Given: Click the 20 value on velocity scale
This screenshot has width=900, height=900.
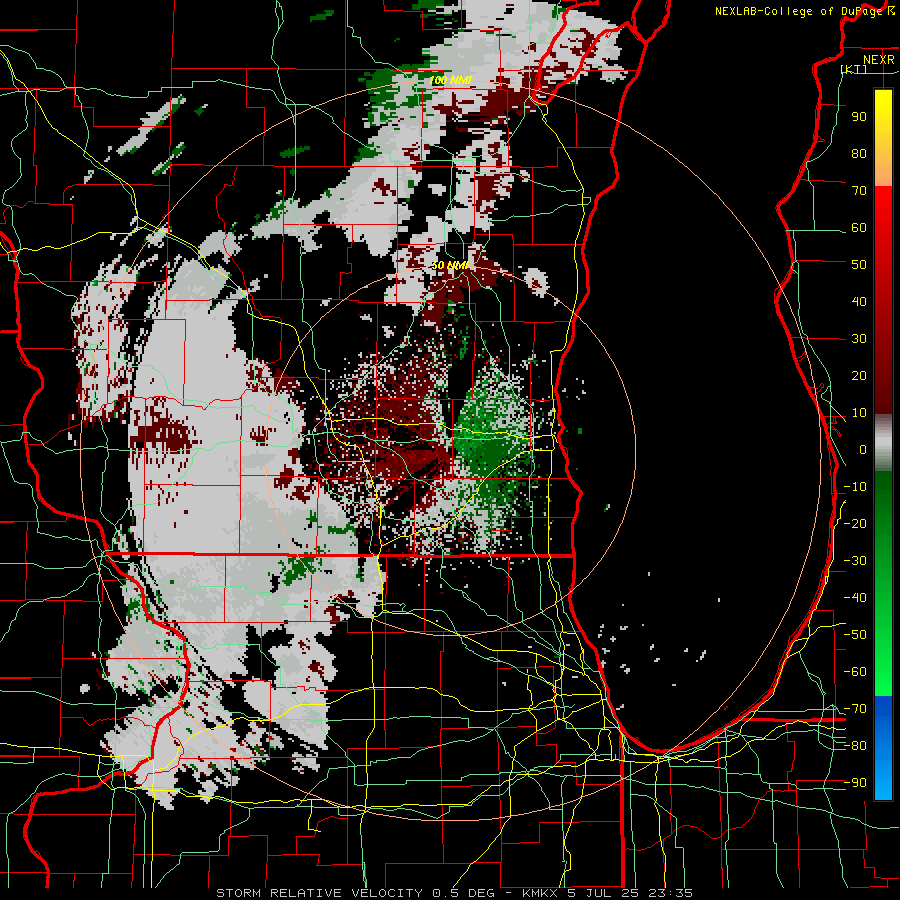Looking at the screenshot, I should tap(859, 376).
